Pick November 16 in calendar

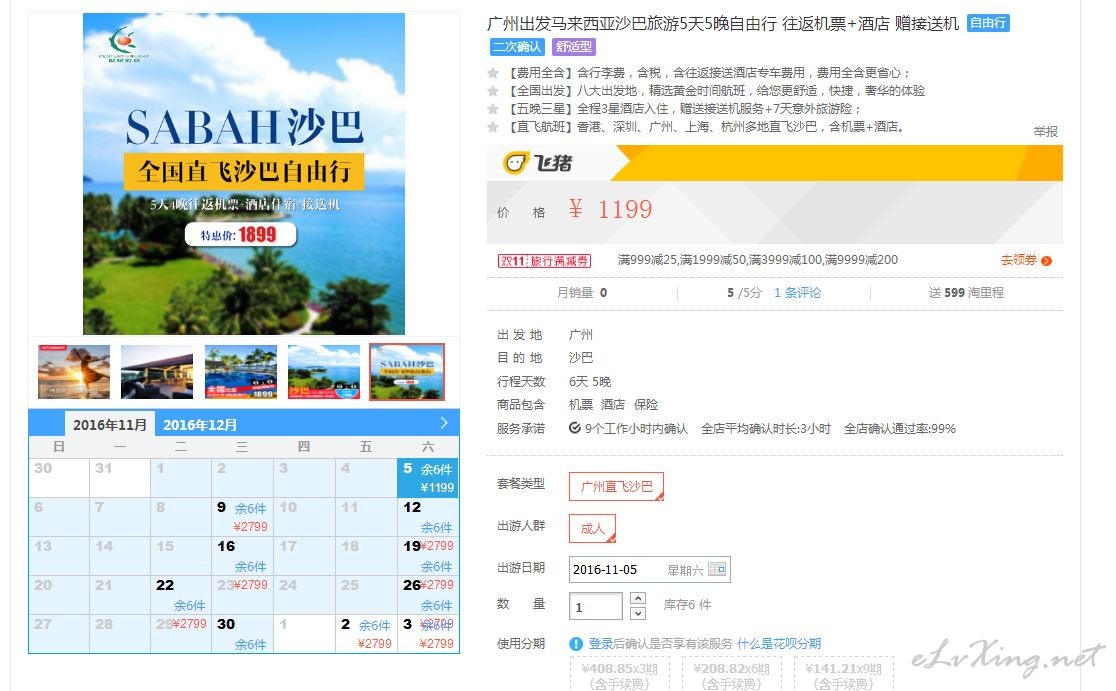point(243,557)
